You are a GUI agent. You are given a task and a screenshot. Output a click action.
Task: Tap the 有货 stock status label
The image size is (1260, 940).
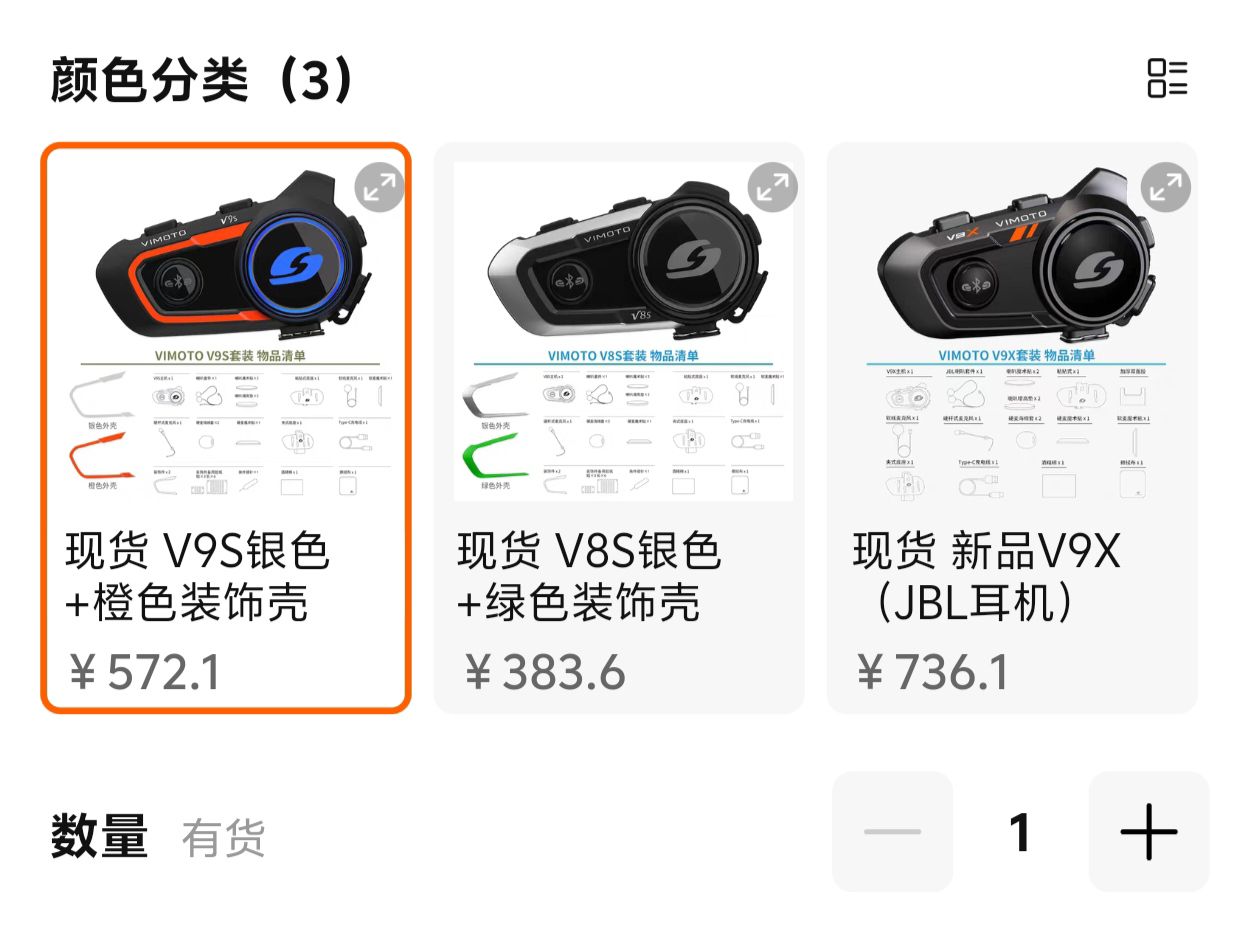[223, 838]
